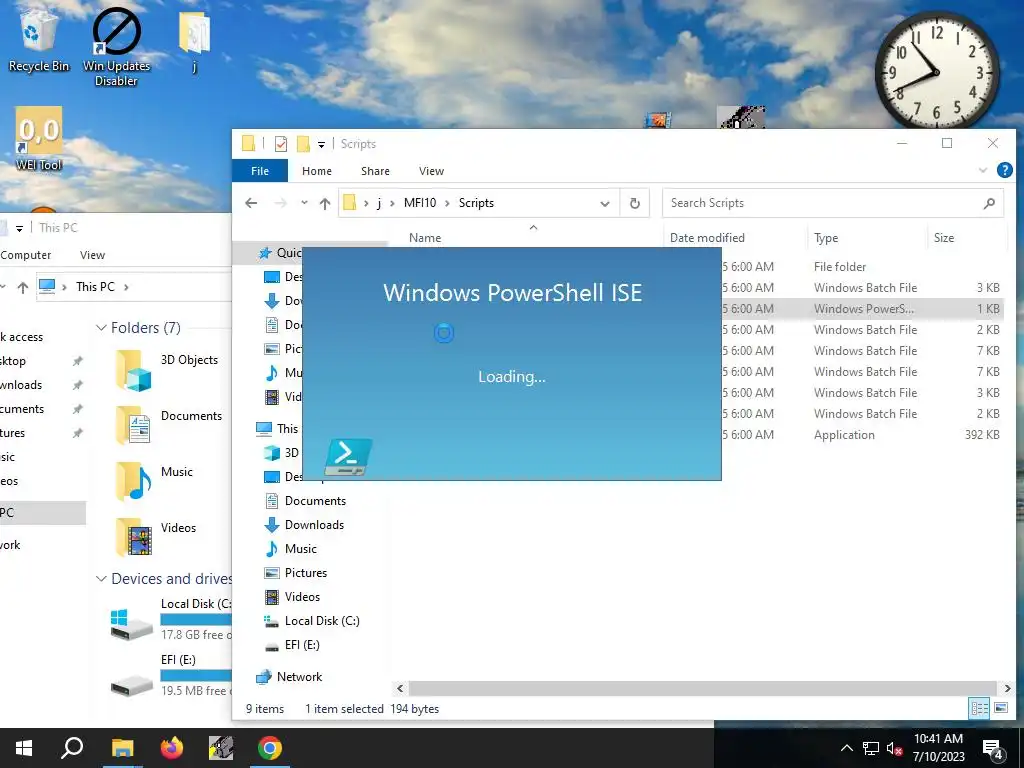Image resolution: width=1024 pixels, height=768 pixels.
Task: Select EFI (E:) in navigation pane
Action: (x=302, y=645)
